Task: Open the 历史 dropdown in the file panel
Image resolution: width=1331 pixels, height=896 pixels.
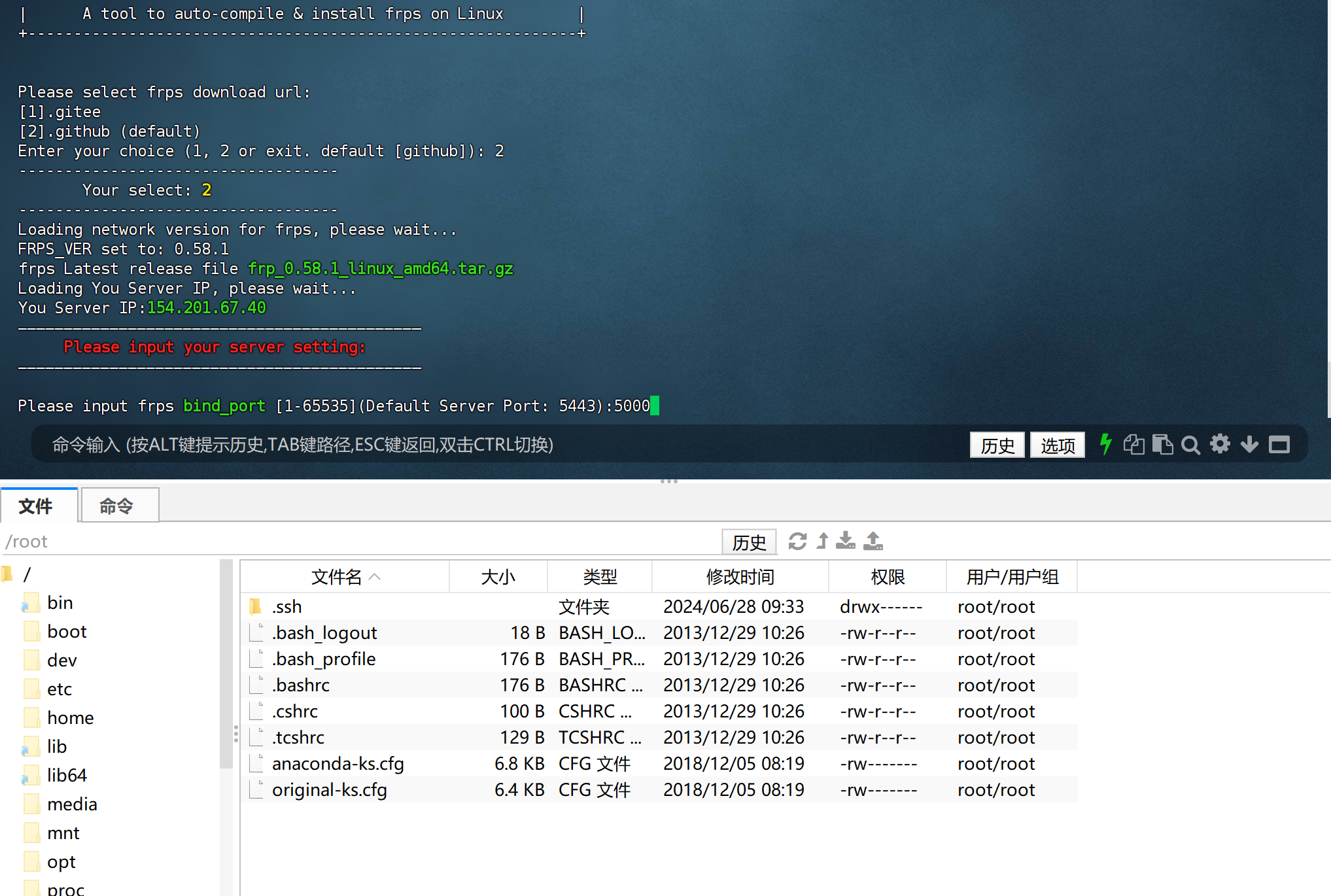Action: pyautogui.click(x=749, y=542)
